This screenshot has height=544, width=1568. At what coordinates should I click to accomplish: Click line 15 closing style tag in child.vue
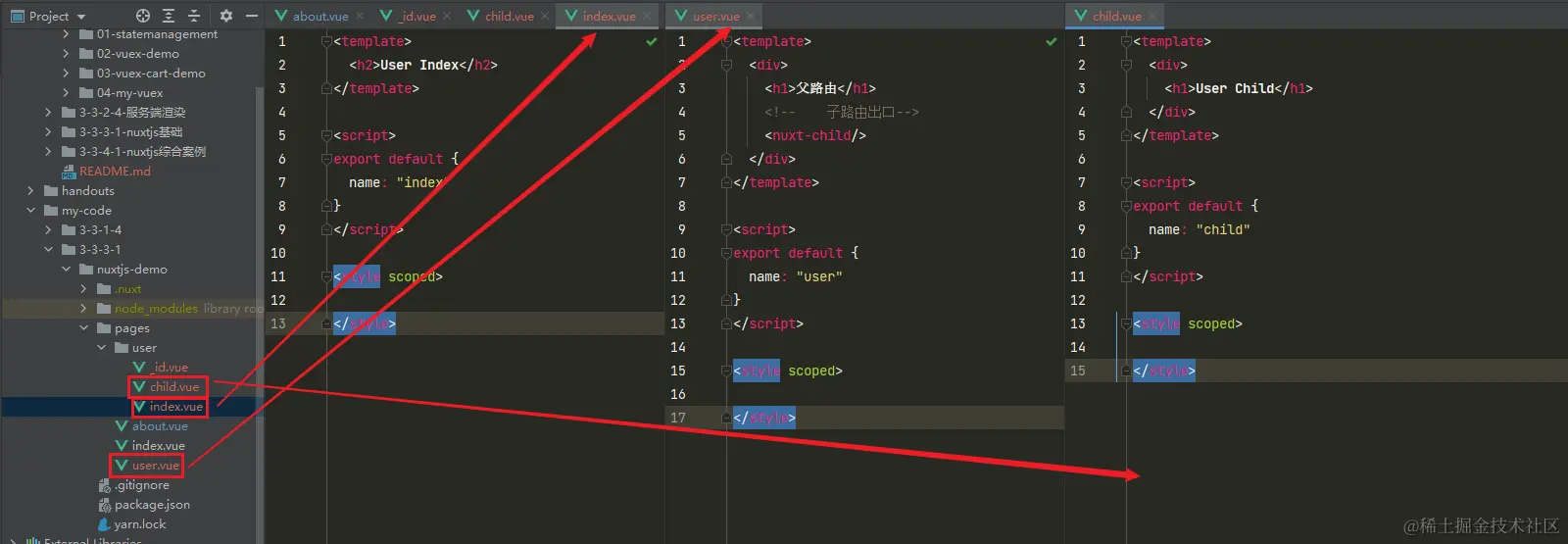point(1164,371)
